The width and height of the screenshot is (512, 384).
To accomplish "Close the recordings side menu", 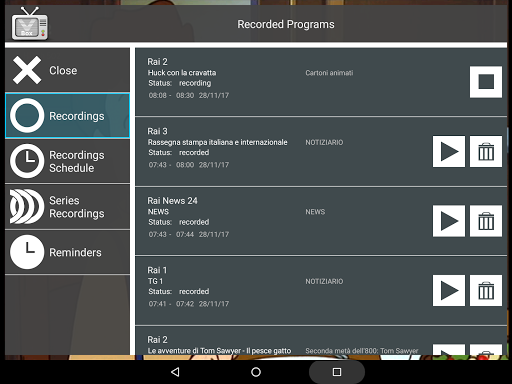I will [x=67, y=70].
